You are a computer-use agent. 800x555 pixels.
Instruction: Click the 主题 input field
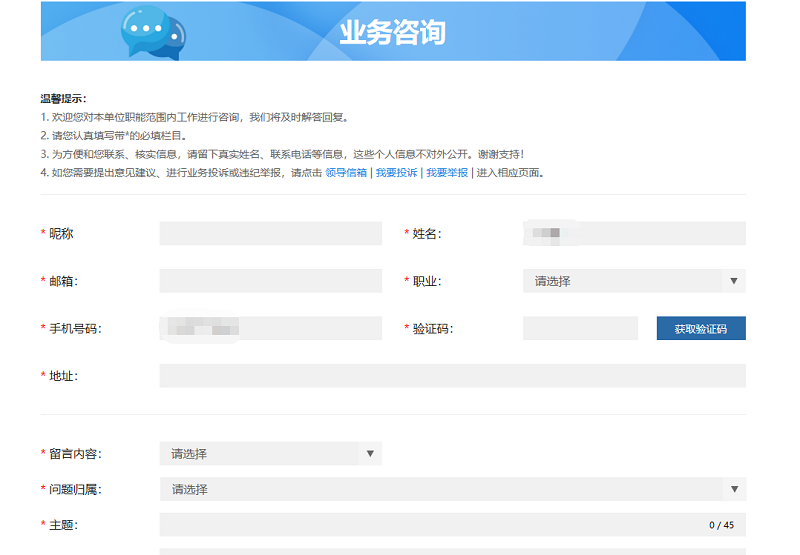point(453,525)
